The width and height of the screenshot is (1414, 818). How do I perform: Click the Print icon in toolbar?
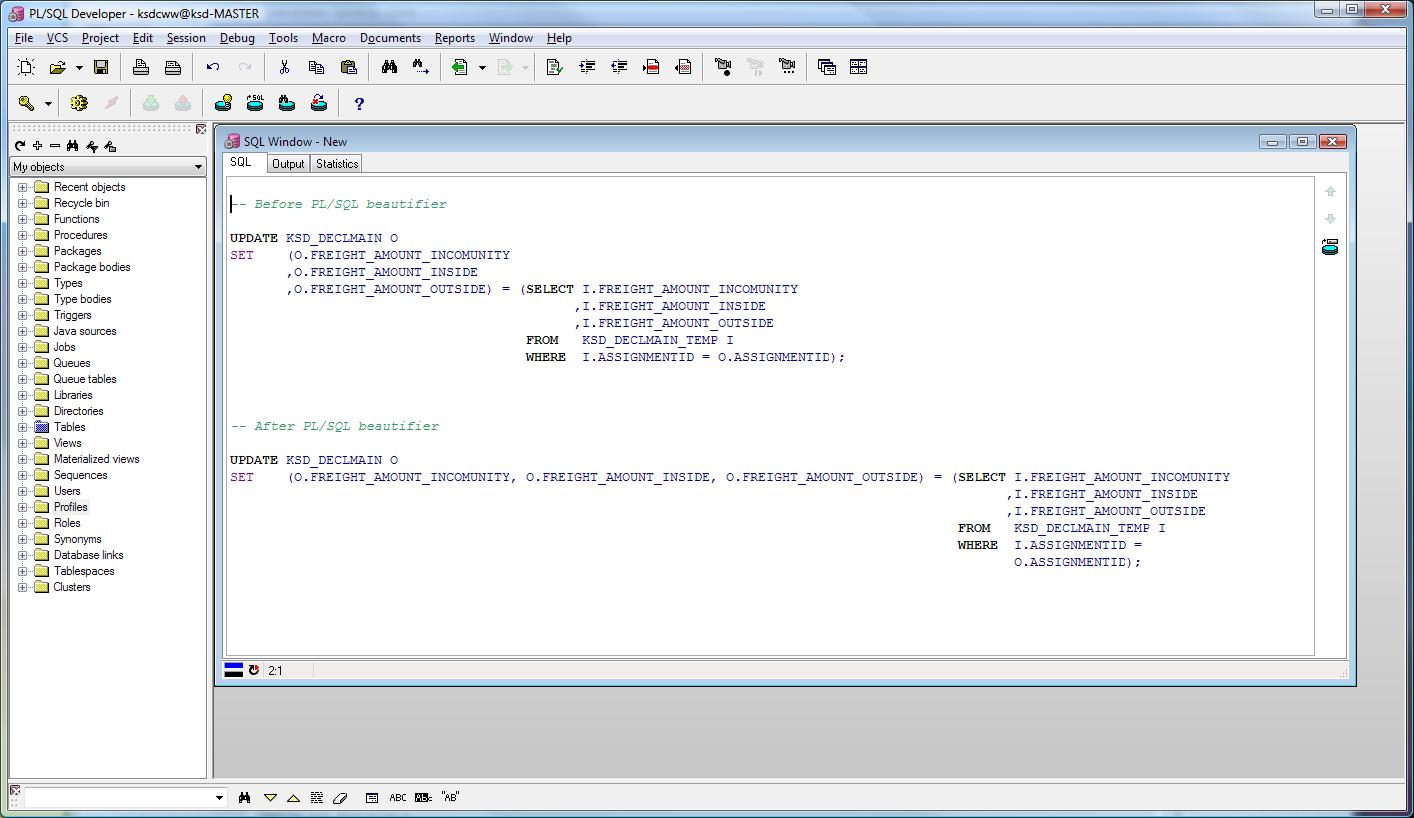[x=141, y=67]
